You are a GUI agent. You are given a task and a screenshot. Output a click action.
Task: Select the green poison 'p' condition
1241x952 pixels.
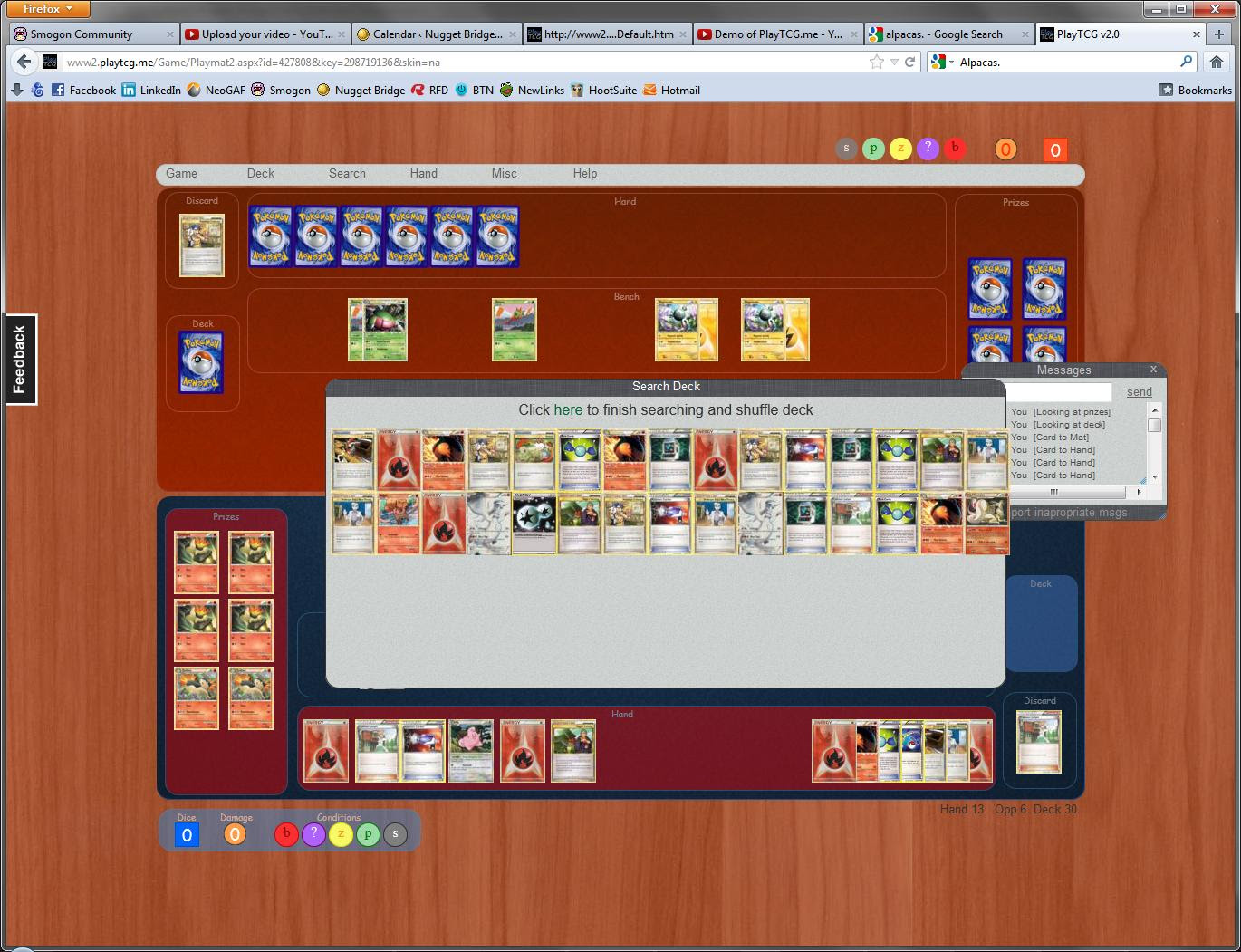(x=368, y=834)
